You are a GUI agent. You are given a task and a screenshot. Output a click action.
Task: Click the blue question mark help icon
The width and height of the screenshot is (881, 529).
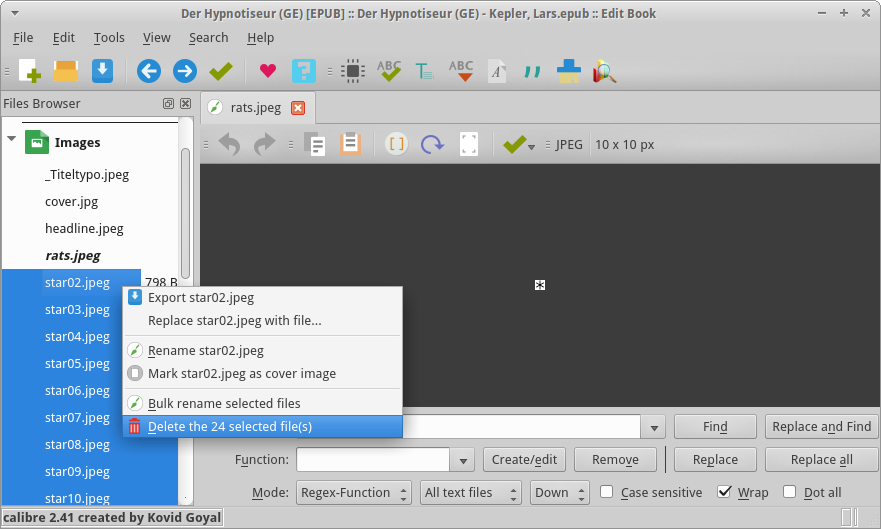tap(303, 71)
